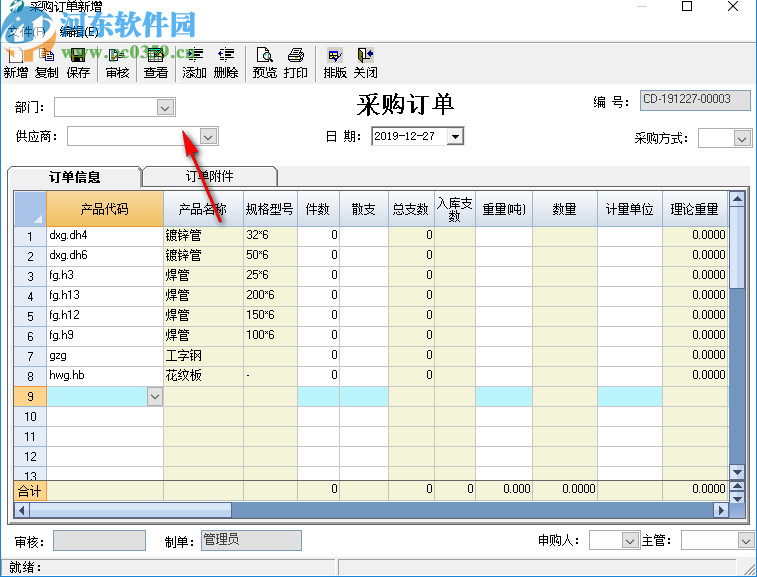Click the 规格型号 column header
The height and width of the screenshot is (577, 757).
(x=270, y=209)
